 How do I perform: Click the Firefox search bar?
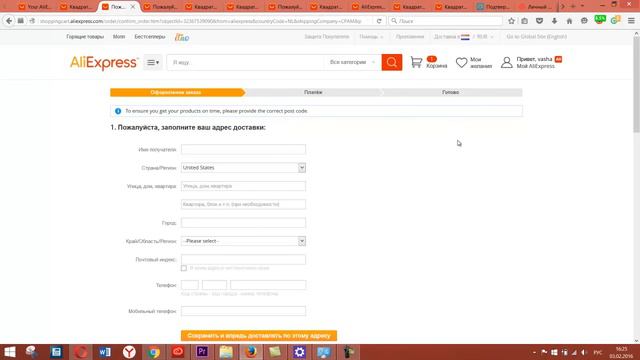(446, 21)
